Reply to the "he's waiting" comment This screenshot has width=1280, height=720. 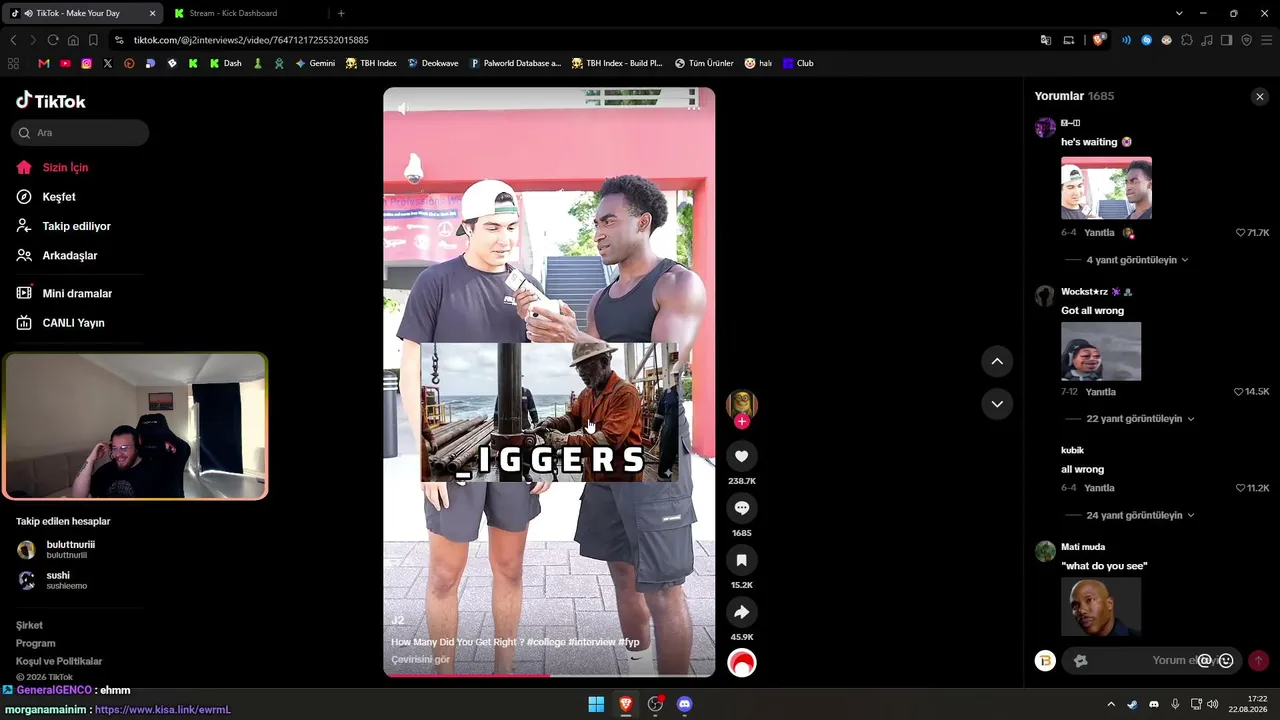(1099, 233)
